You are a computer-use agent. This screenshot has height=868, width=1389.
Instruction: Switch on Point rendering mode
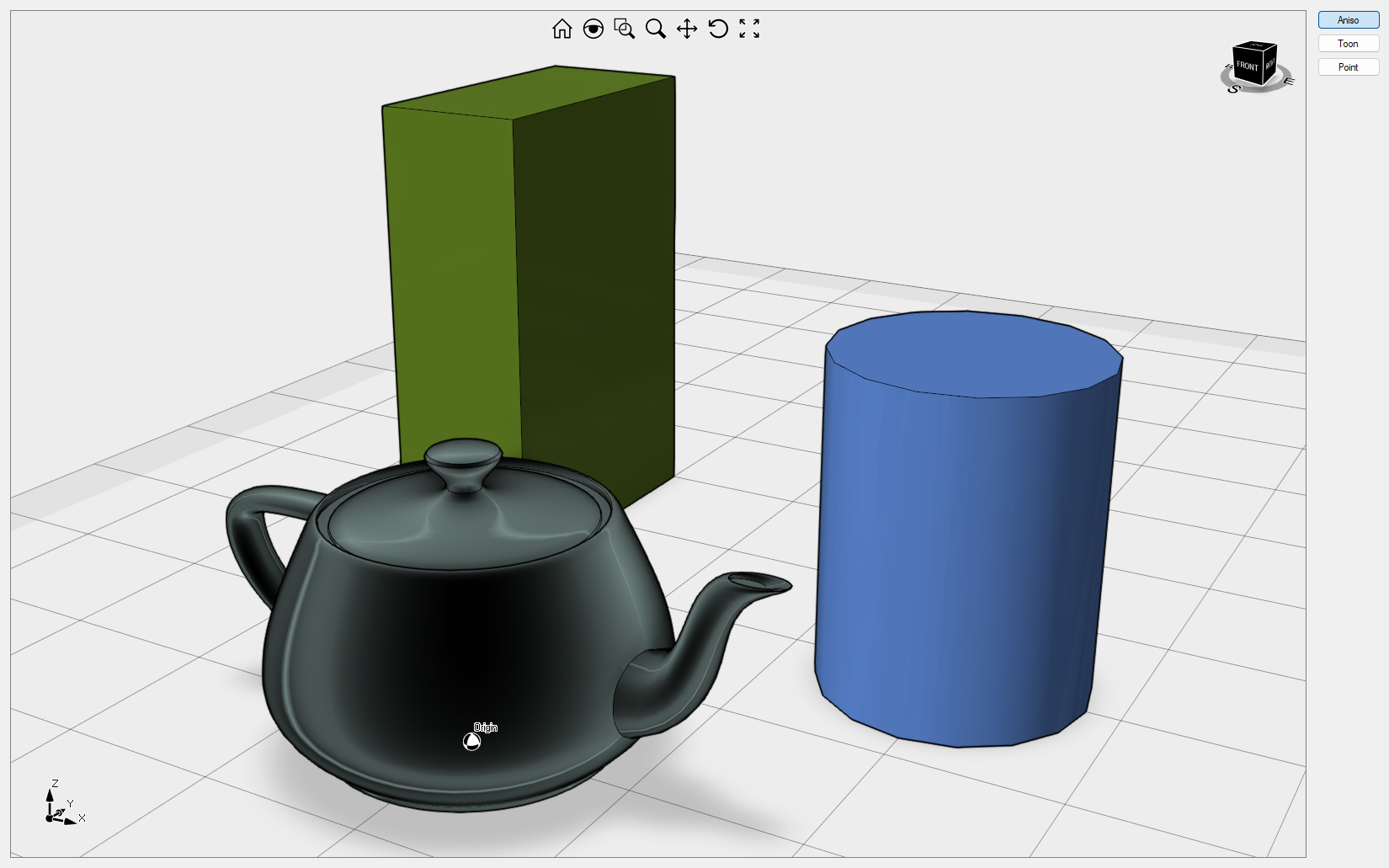pos(1348,67)
